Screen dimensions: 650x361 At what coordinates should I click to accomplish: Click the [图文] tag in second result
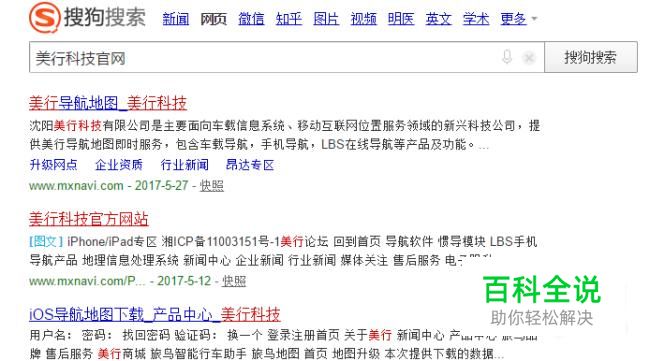46,241
